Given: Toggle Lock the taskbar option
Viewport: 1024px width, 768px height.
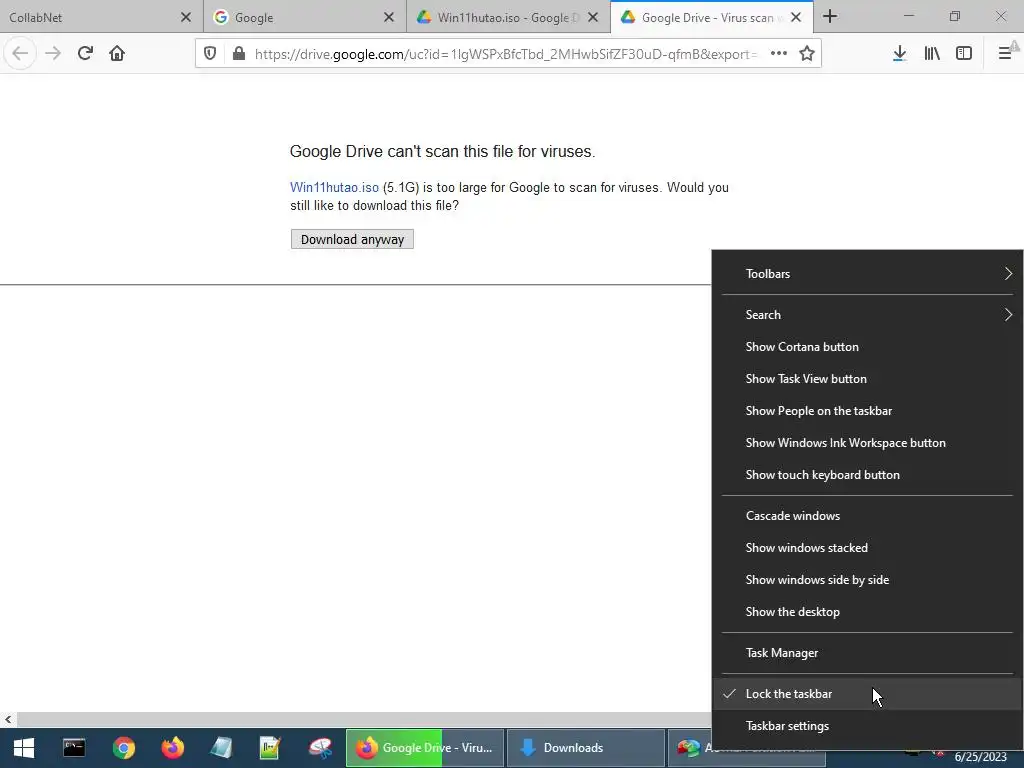Looking at the screenshot, I should tap(867, 694).
